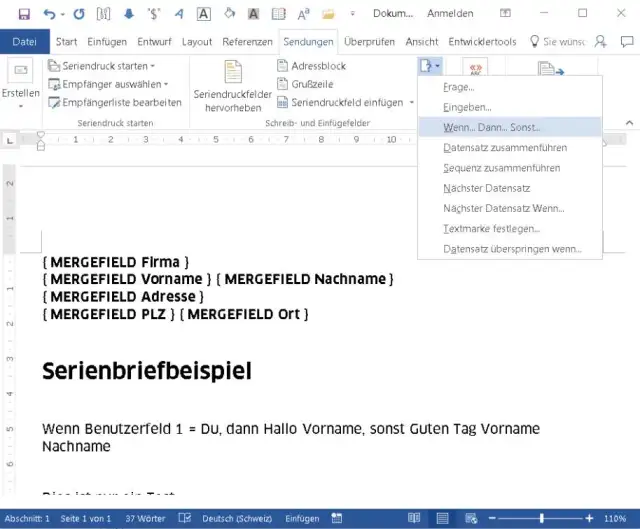Select Nächster Datensatz menu entry

509,188
